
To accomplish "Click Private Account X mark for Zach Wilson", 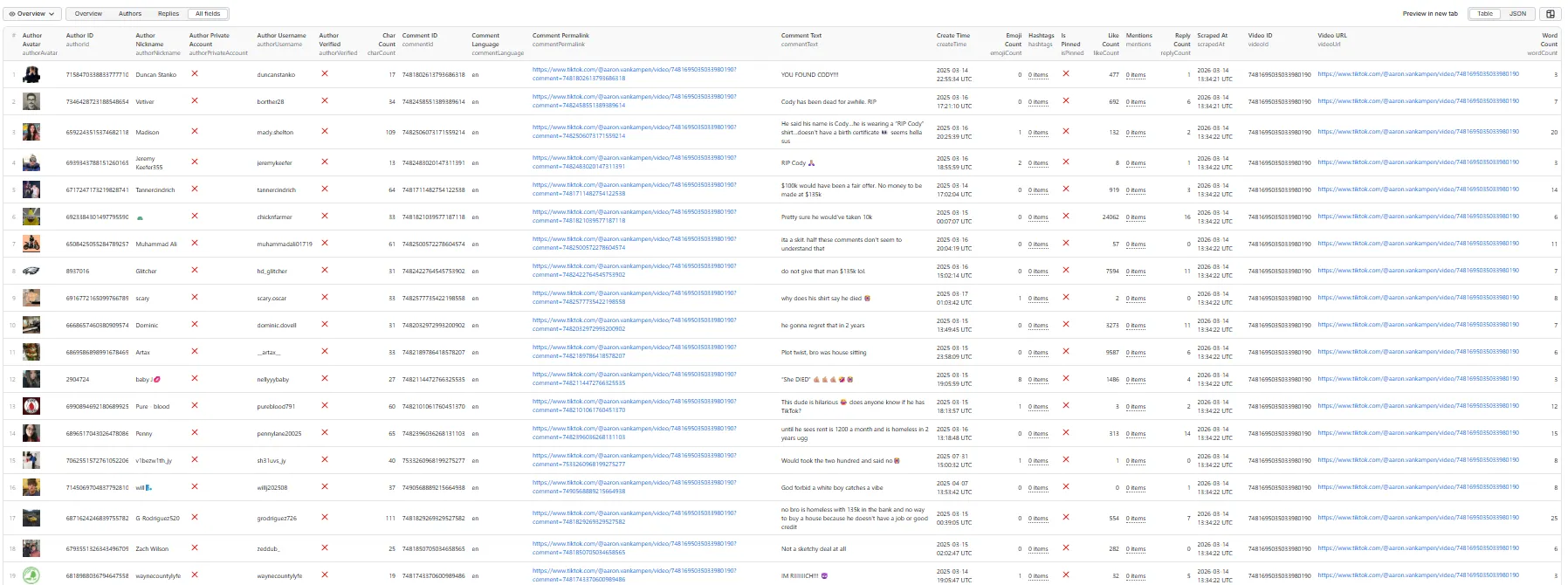I will click(x=195, y=547).
